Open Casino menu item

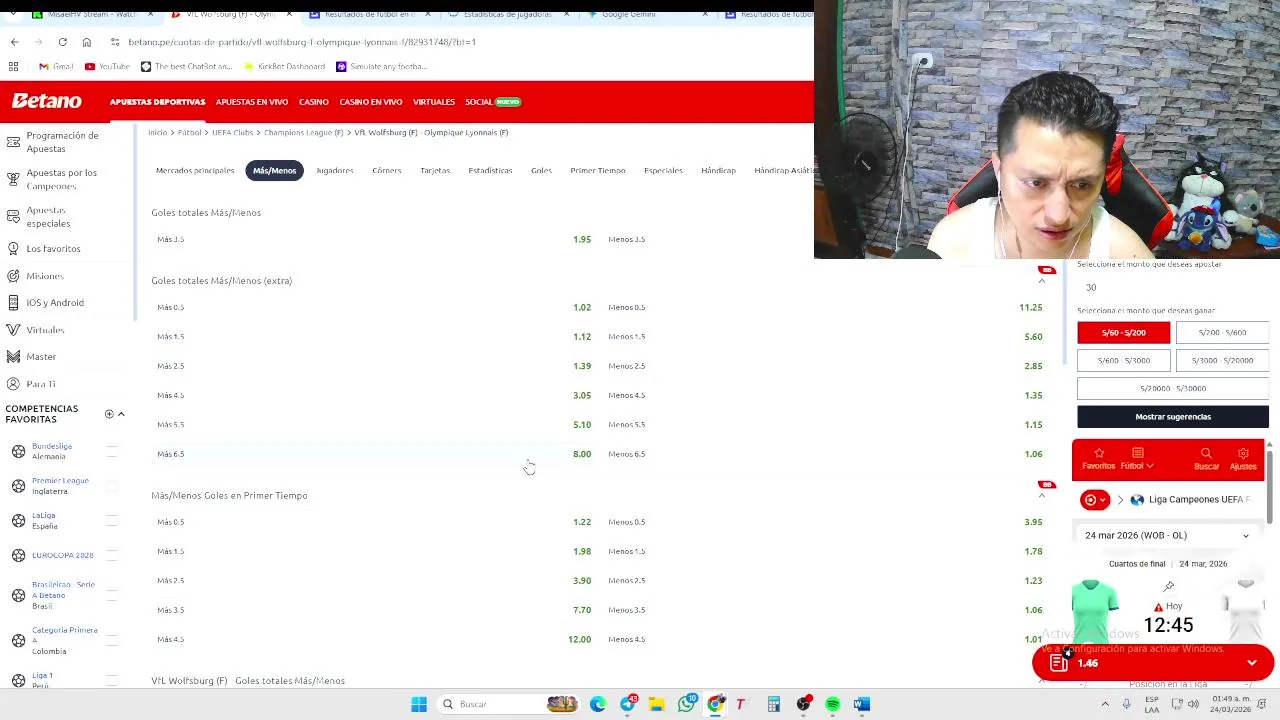click(313, 102)
